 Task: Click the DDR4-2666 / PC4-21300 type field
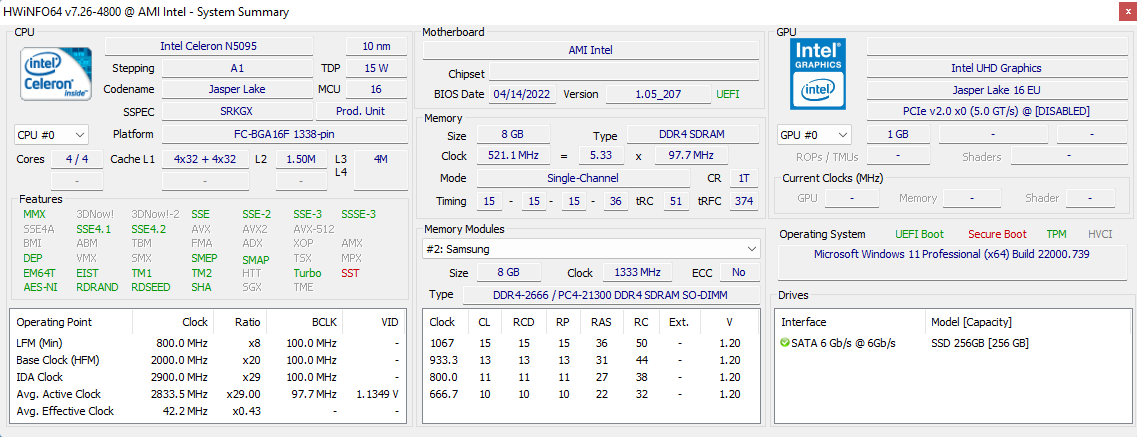[611, 295]
